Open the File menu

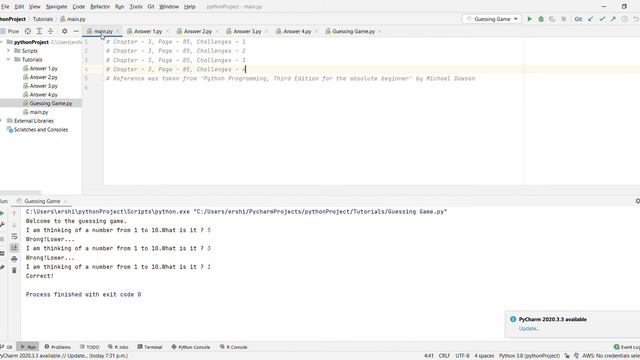click(x=5, y=7)
